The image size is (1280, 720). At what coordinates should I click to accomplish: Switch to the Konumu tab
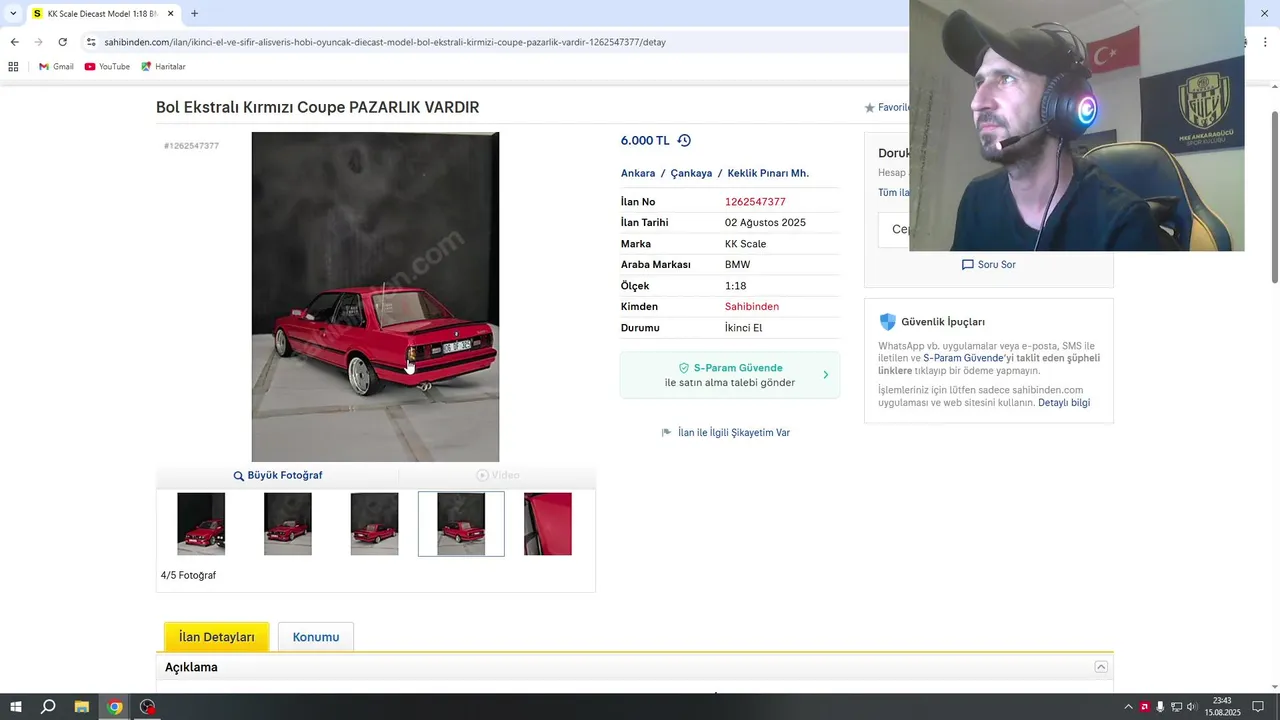click(316, 637)
